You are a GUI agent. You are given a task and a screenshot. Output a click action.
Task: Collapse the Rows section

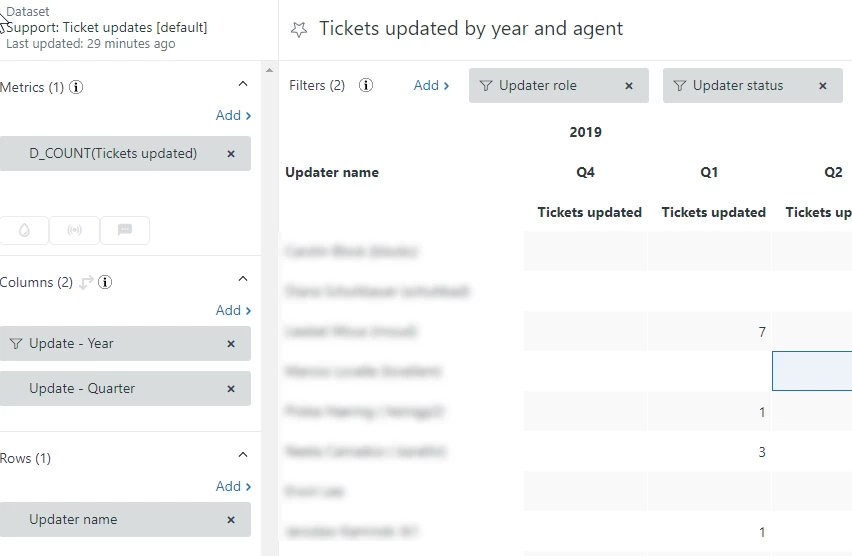243,456
